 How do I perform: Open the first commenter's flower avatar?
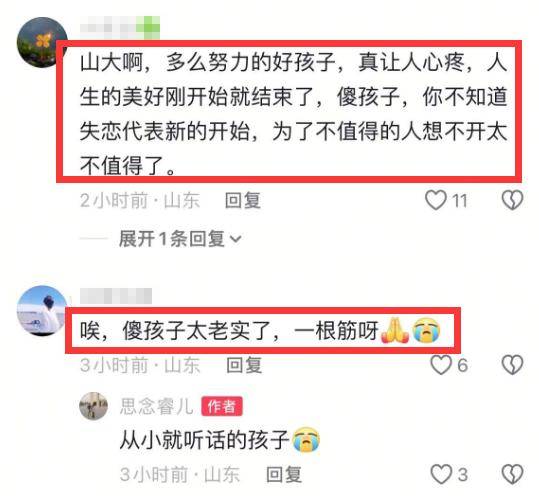click(42, 42)
